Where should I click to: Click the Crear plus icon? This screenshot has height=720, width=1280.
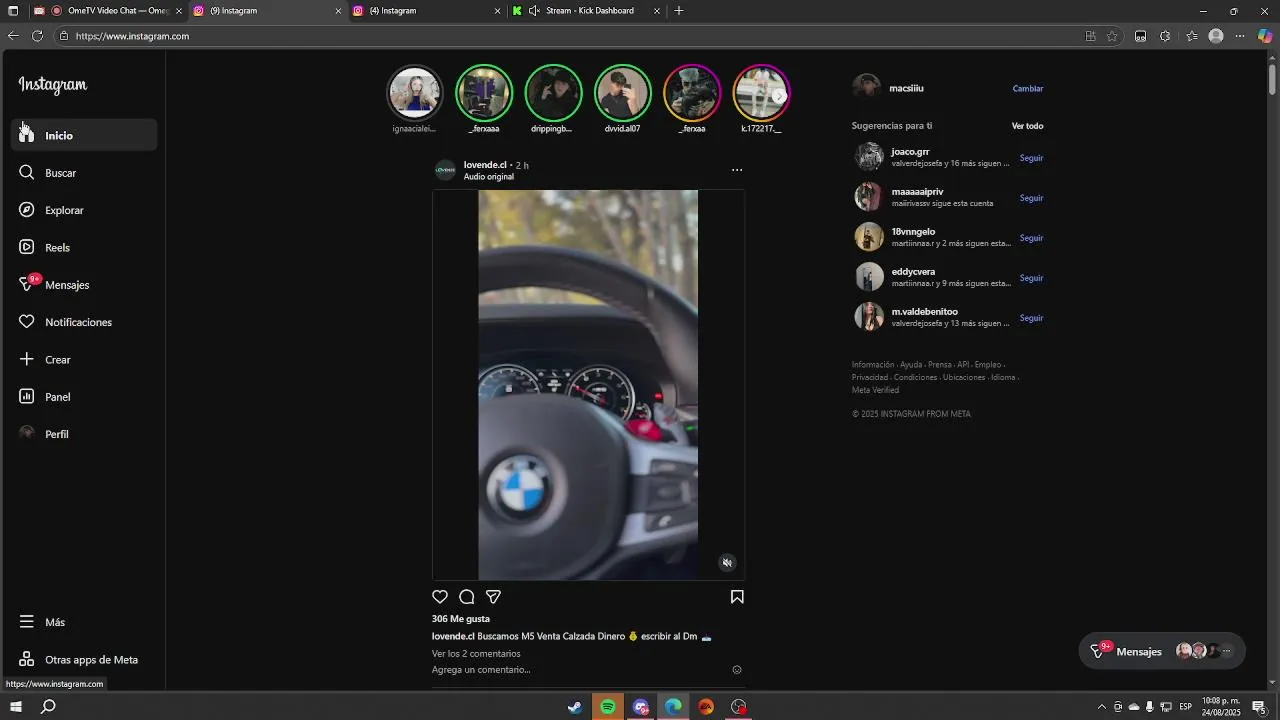pyautogui.click(x=27, y=359)
